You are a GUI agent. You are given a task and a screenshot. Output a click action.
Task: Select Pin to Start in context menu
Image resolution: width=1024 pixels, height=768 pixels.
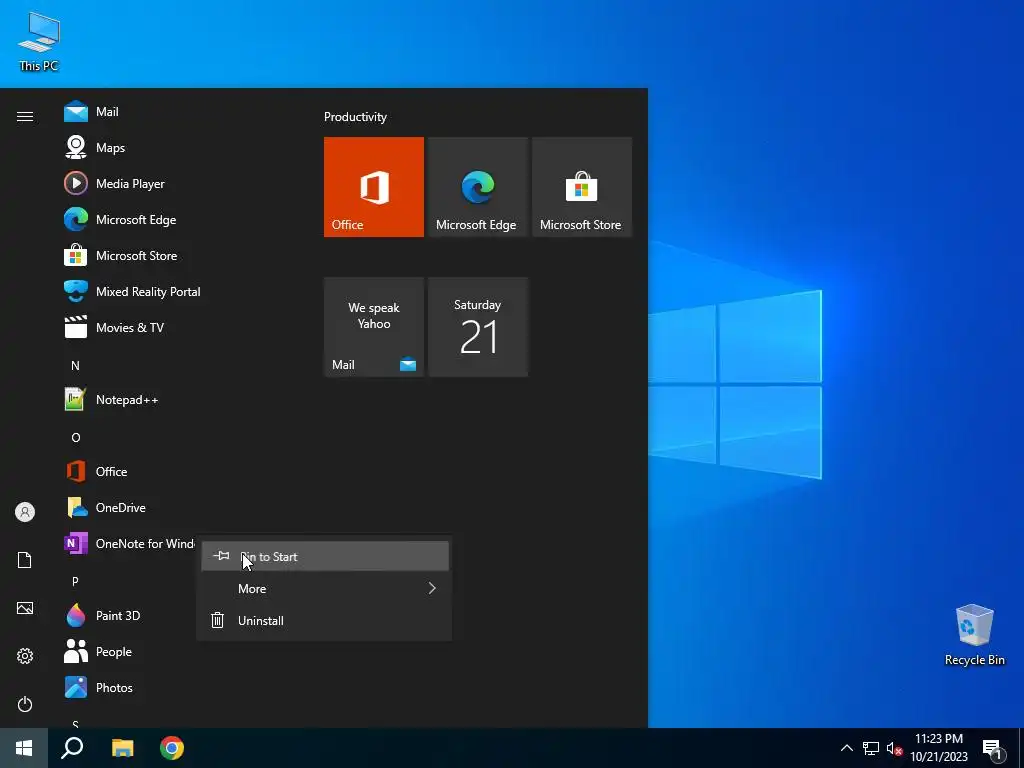coord(325,556)
